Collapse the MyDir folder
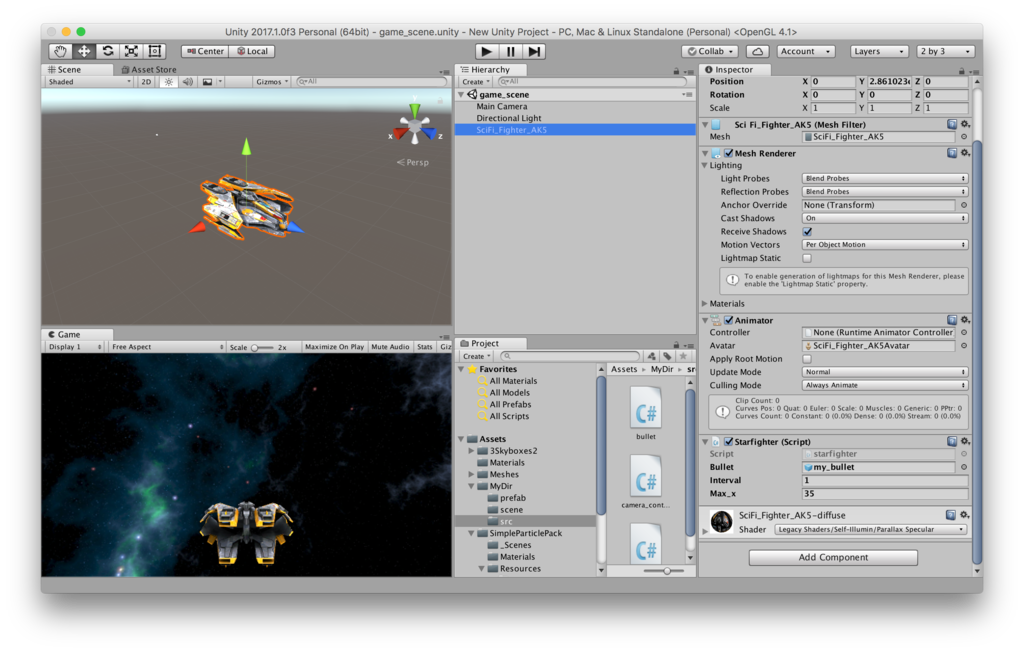1024x652 pixels. (x=471, y=486)
